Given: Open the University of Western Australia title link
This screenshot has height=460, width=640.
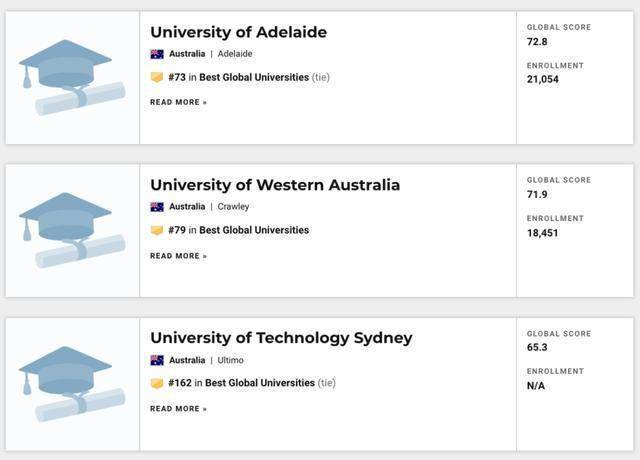Looking at the screenshot, I should [x=275, y=185].
